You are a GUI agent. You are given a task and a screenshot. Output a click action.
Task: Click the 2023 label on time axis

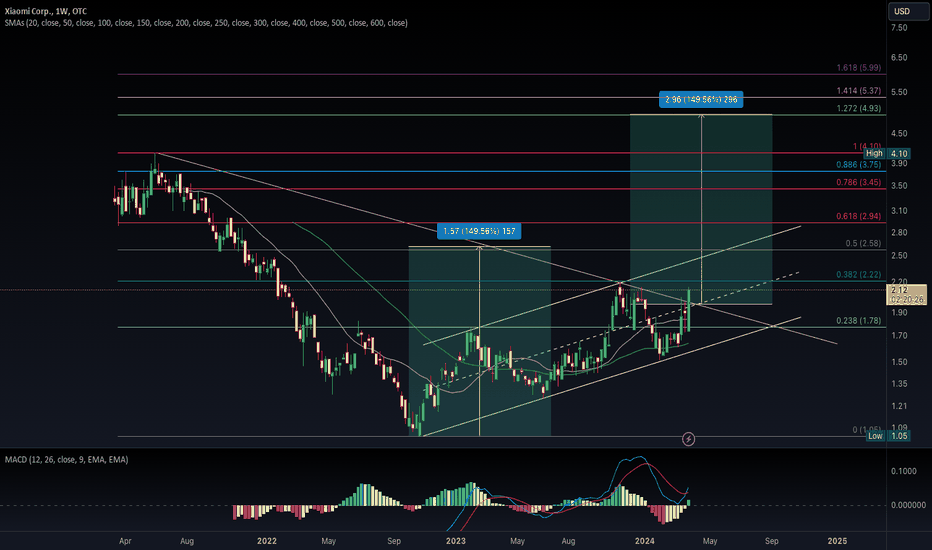tap(456, 540)
